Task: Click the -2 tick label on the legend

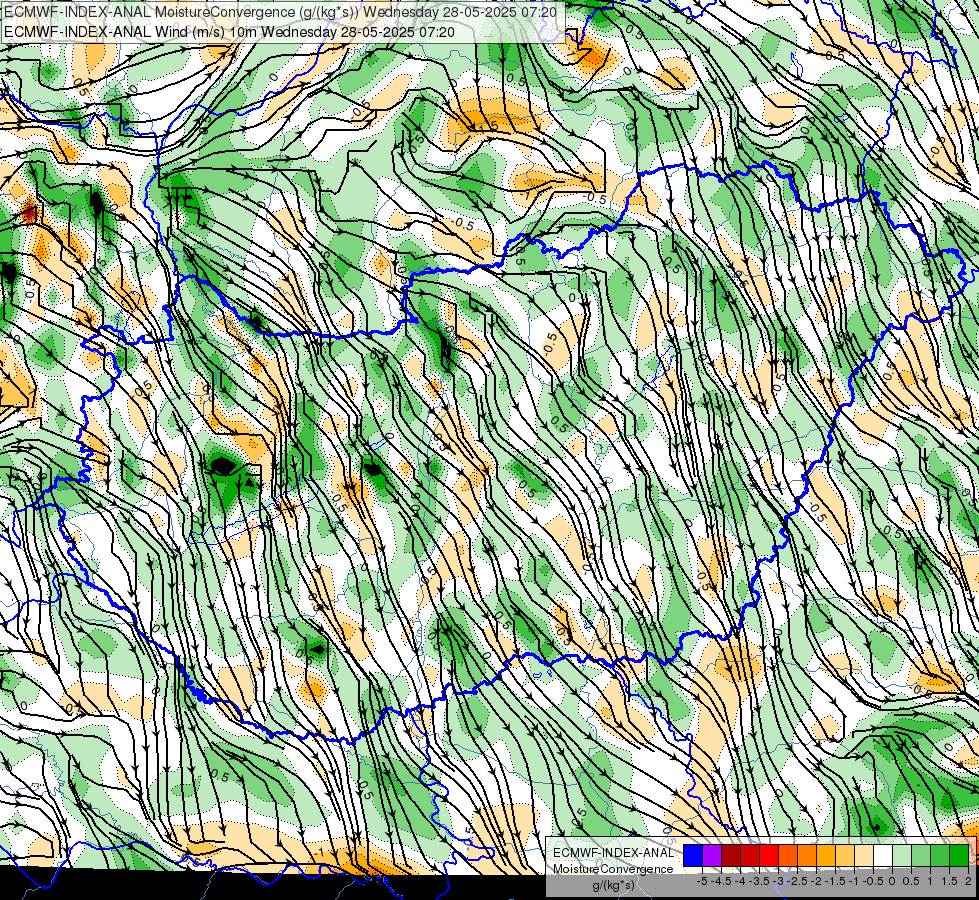Action: (x=817, y=881)
